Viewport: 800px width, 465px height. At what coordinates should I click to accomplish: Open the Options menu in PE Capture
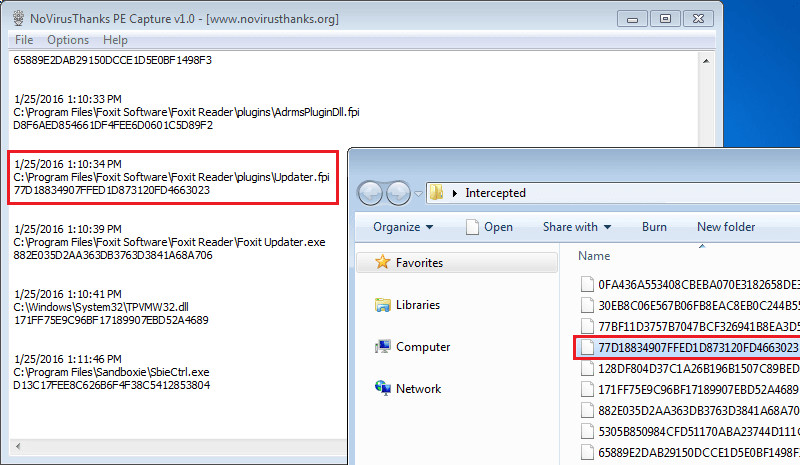click(68, 40)
